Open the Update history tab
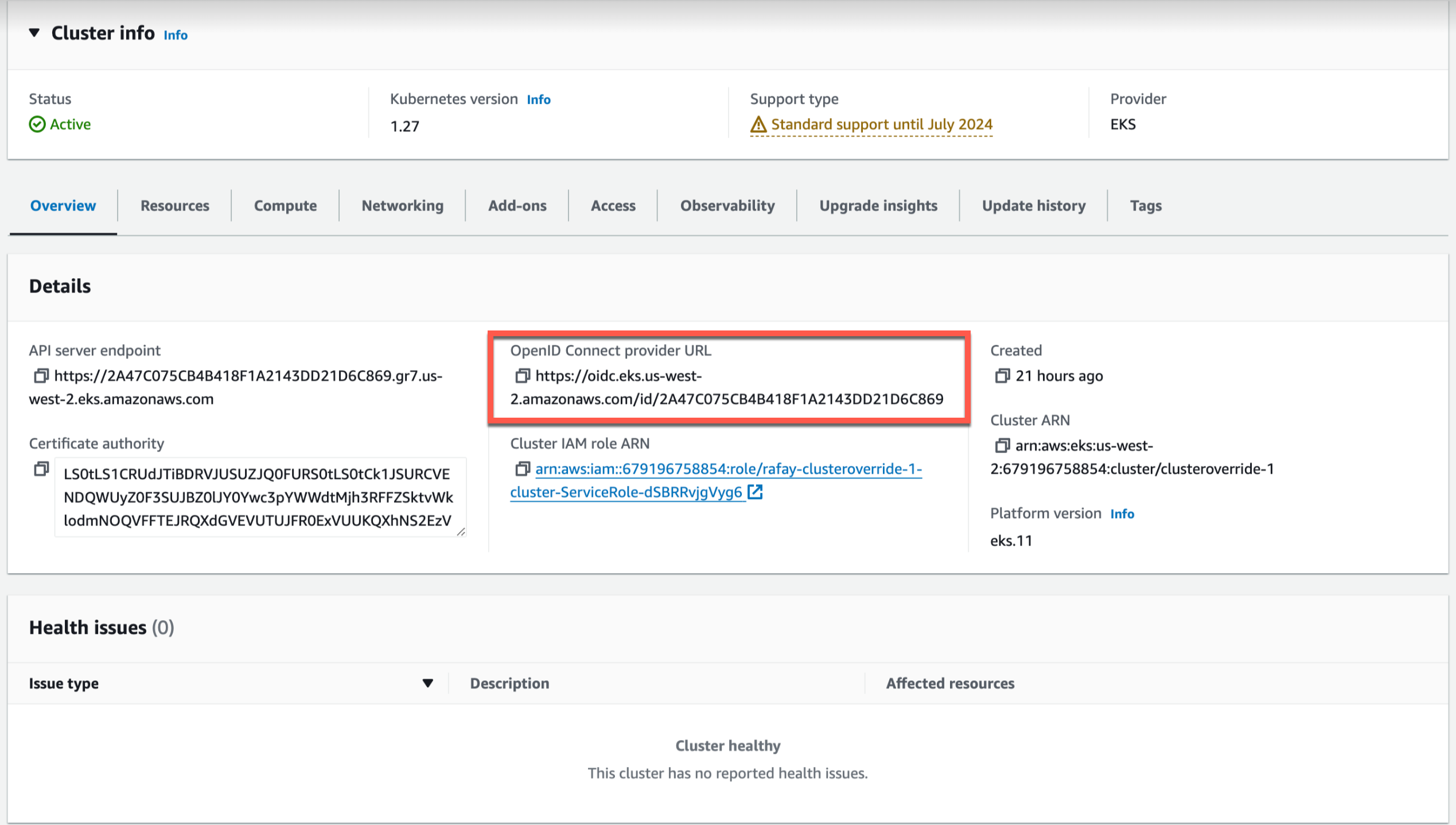 coord(1034,205)
